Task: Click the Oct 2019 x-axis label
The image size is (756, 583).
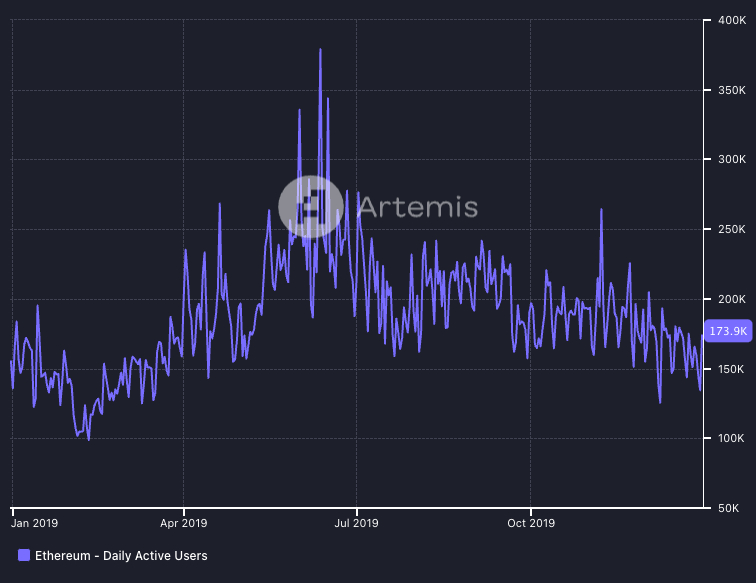Action: click(531, 523)
